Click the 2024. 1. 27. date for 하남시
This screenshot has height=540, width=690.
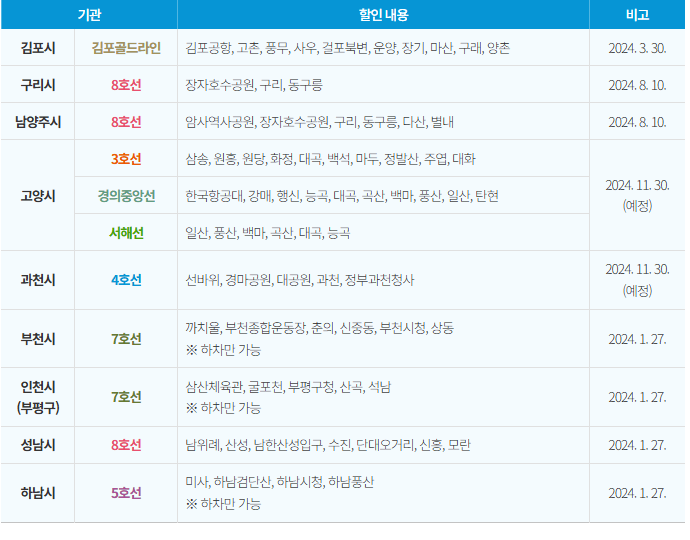click(637, 492)
